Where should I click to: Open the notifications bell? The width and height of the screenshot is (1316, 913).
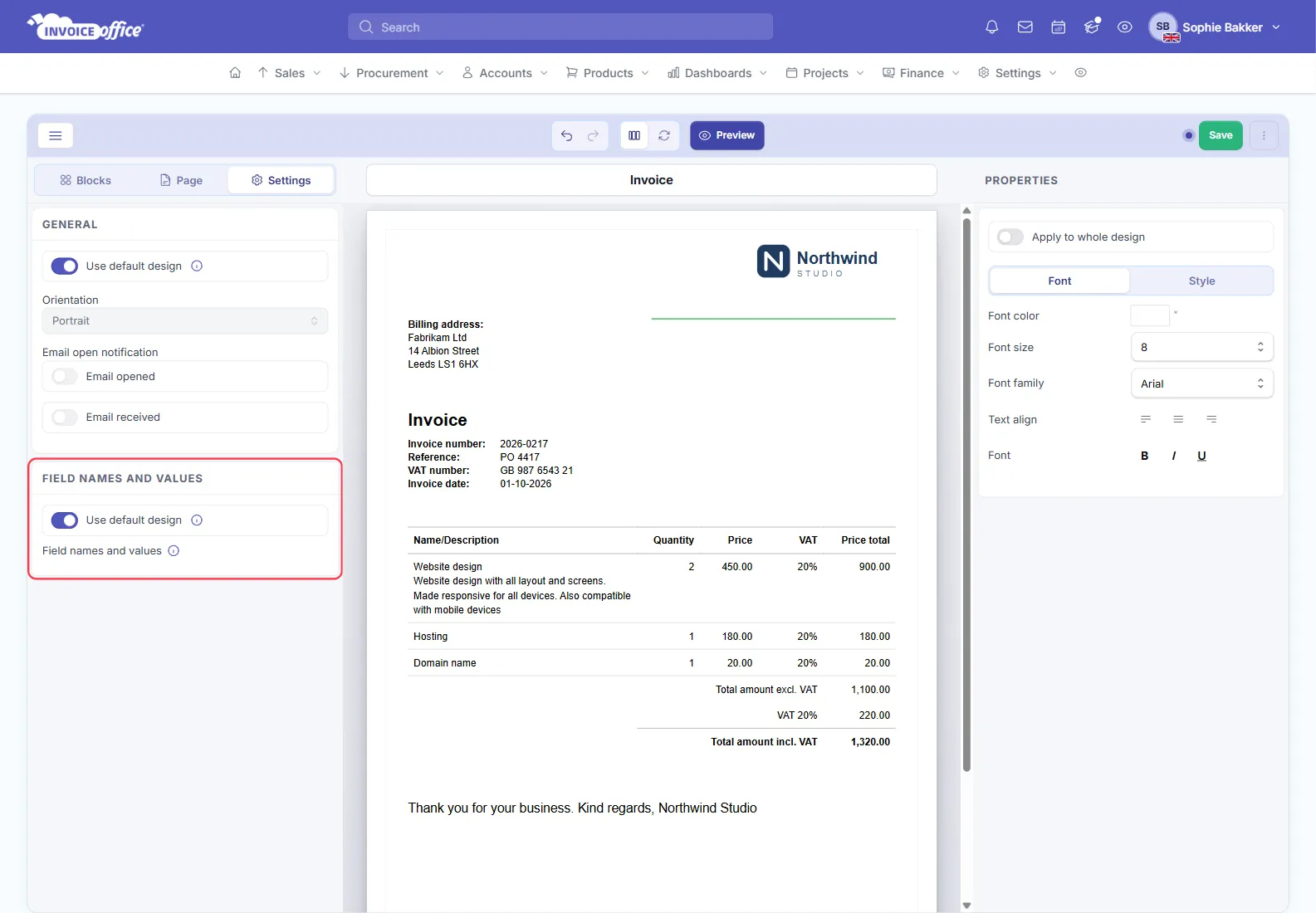click(x=991, y=27)
